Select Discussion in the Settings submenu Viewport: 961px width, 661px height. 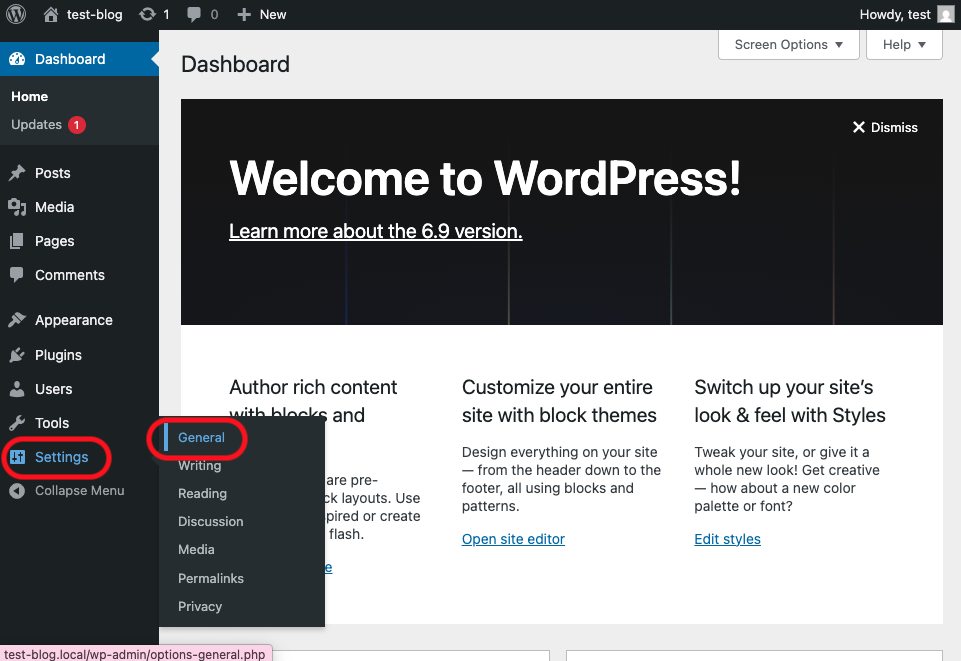click(x=210, y=521)
